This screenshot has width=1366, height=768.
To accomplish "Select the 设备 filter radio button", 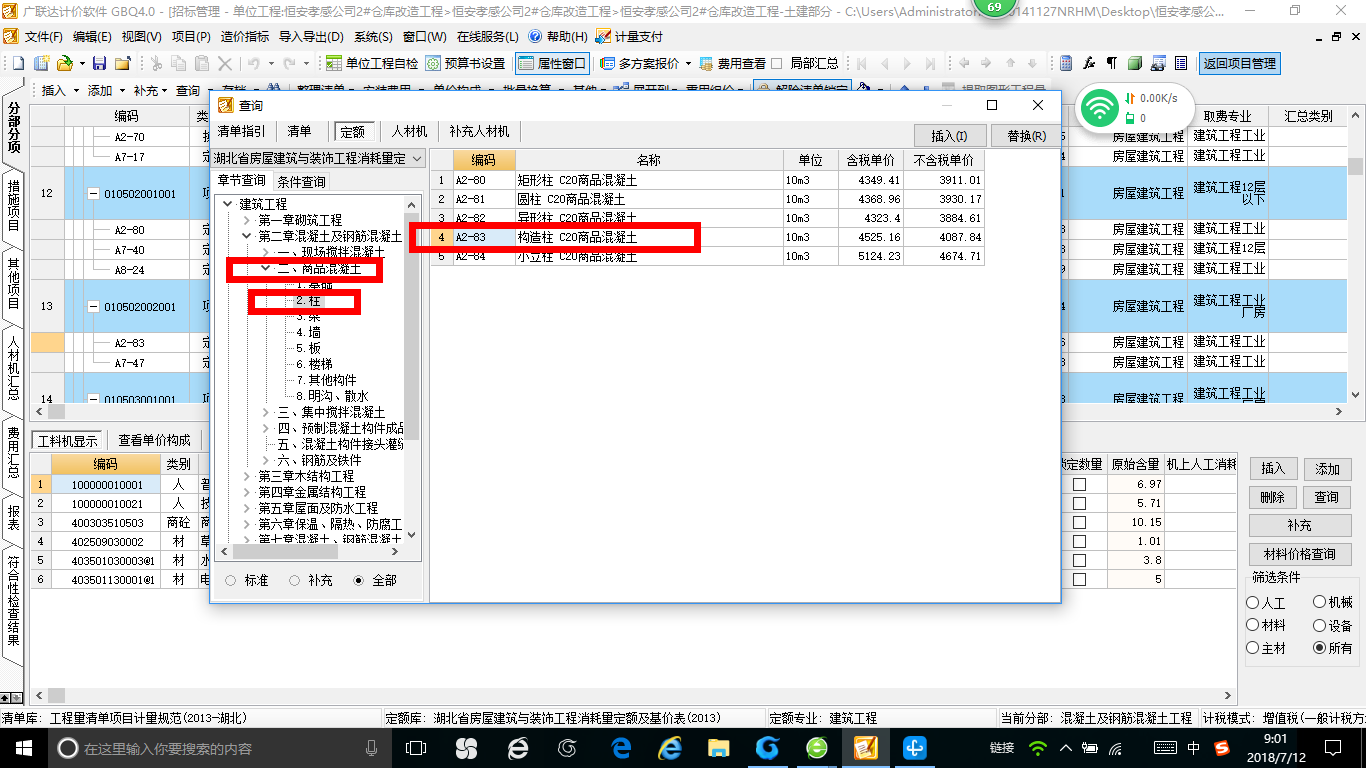I will (x=1320, y=626).
